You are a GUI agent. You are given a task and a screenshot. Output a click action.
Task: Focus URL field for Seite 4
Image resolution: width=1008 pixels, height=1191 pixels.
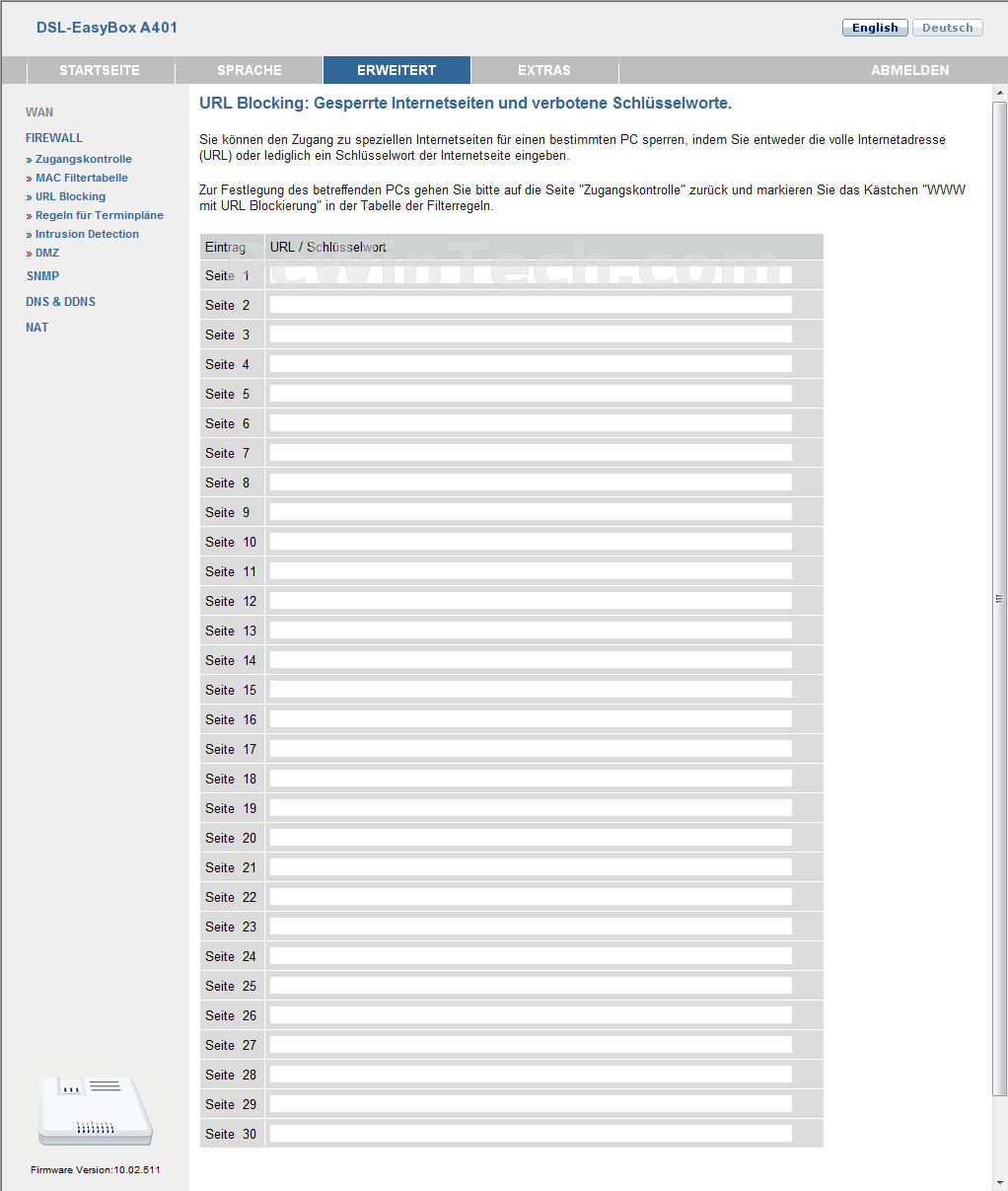[x=531, y=364]
